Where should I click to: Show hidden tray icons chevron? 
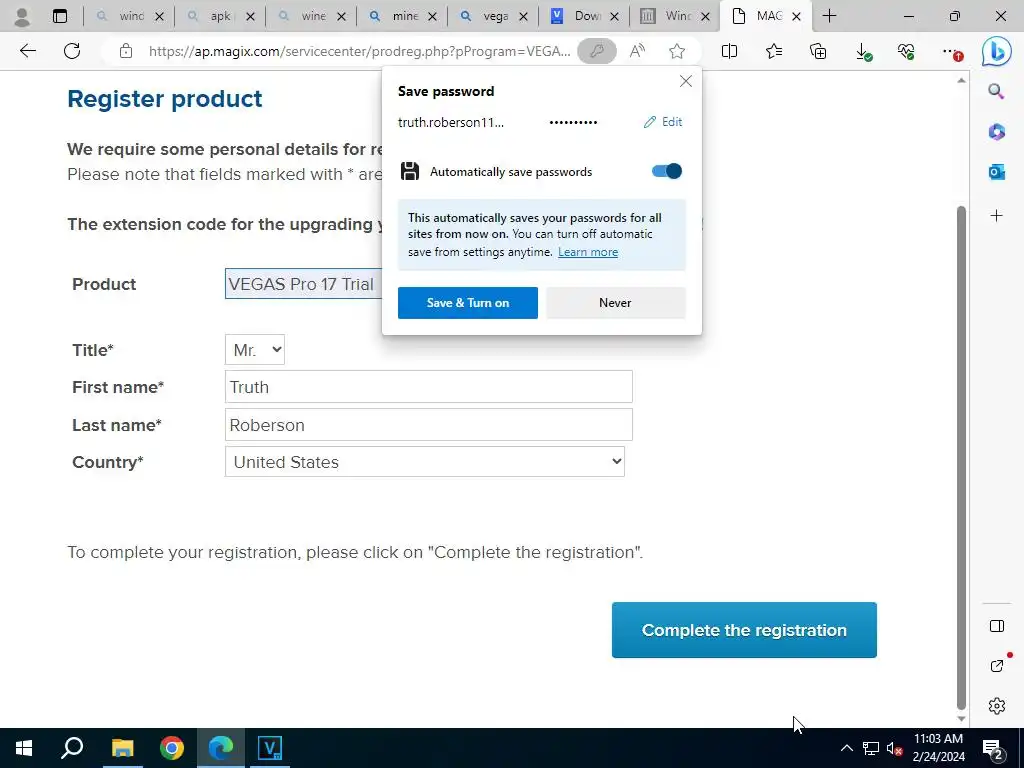846,748
